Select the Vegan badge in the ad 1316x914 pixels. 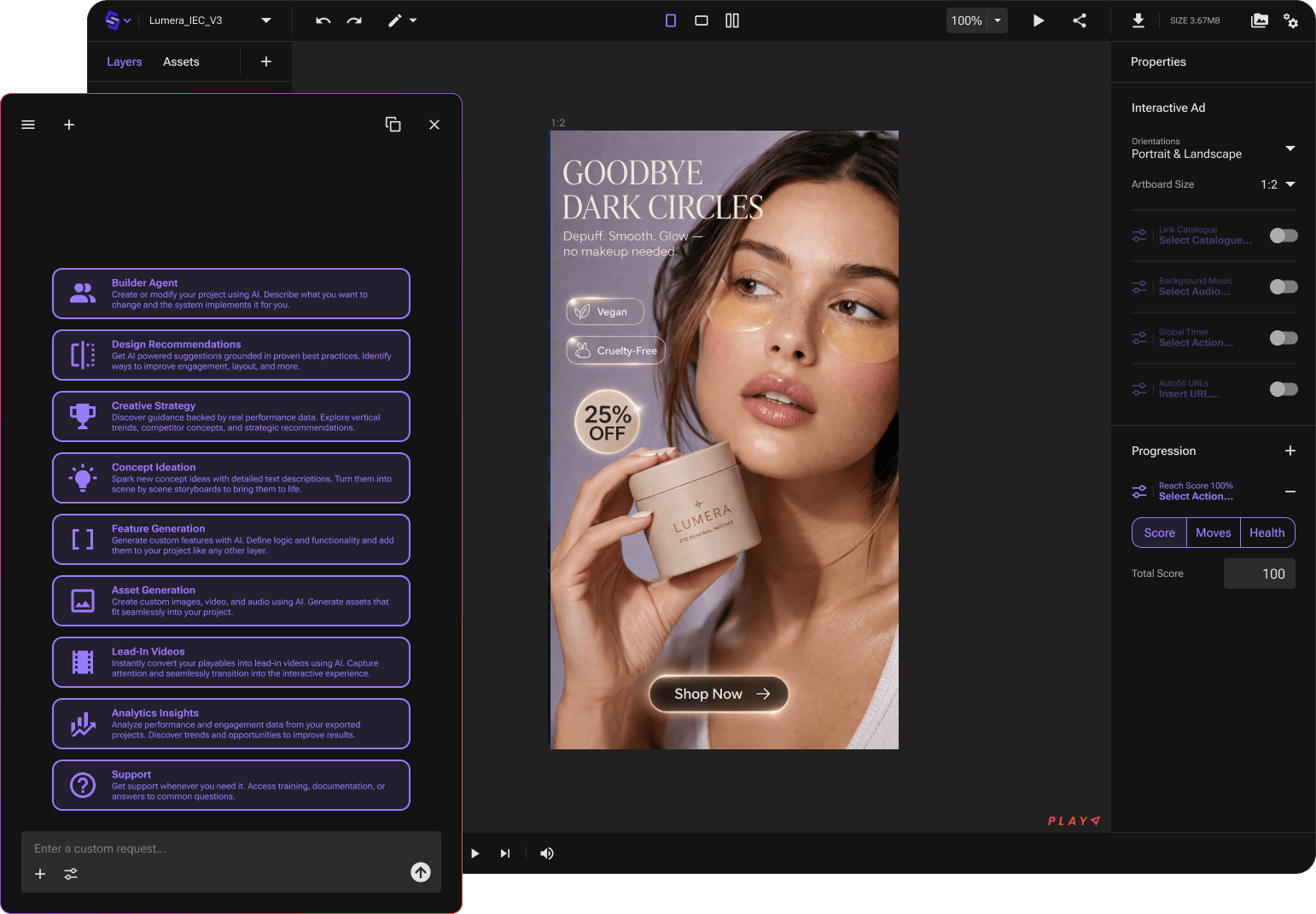click(605, 311)
